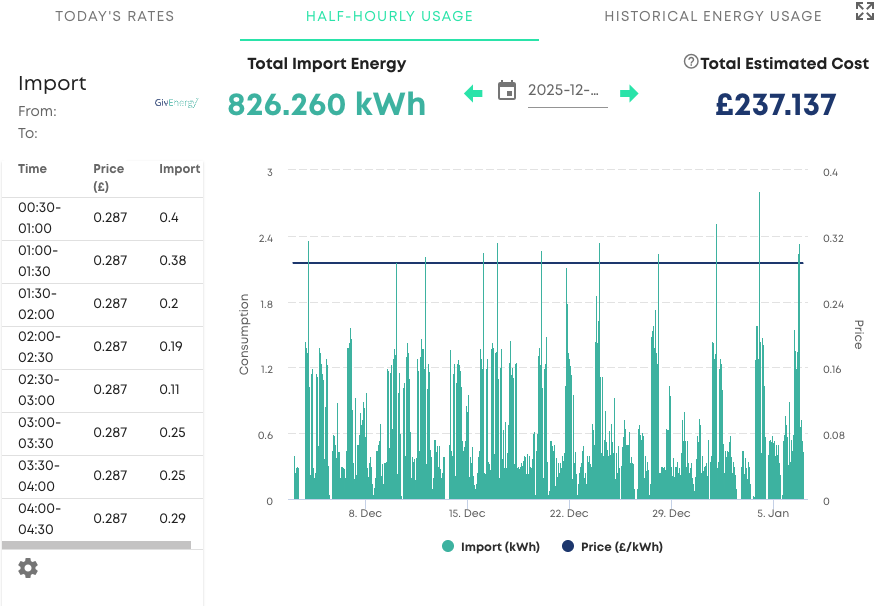Click the dark blue price line in chart
Viewport: 885px width, 606px height.
click(x=547, y=263)
